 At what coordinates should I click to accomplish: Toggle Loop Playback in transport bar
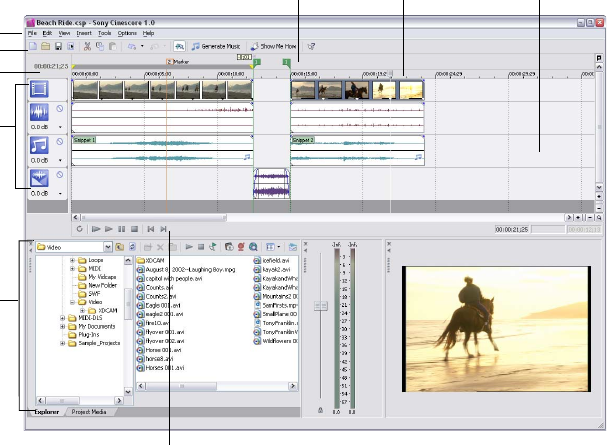(x=78, y=229)
